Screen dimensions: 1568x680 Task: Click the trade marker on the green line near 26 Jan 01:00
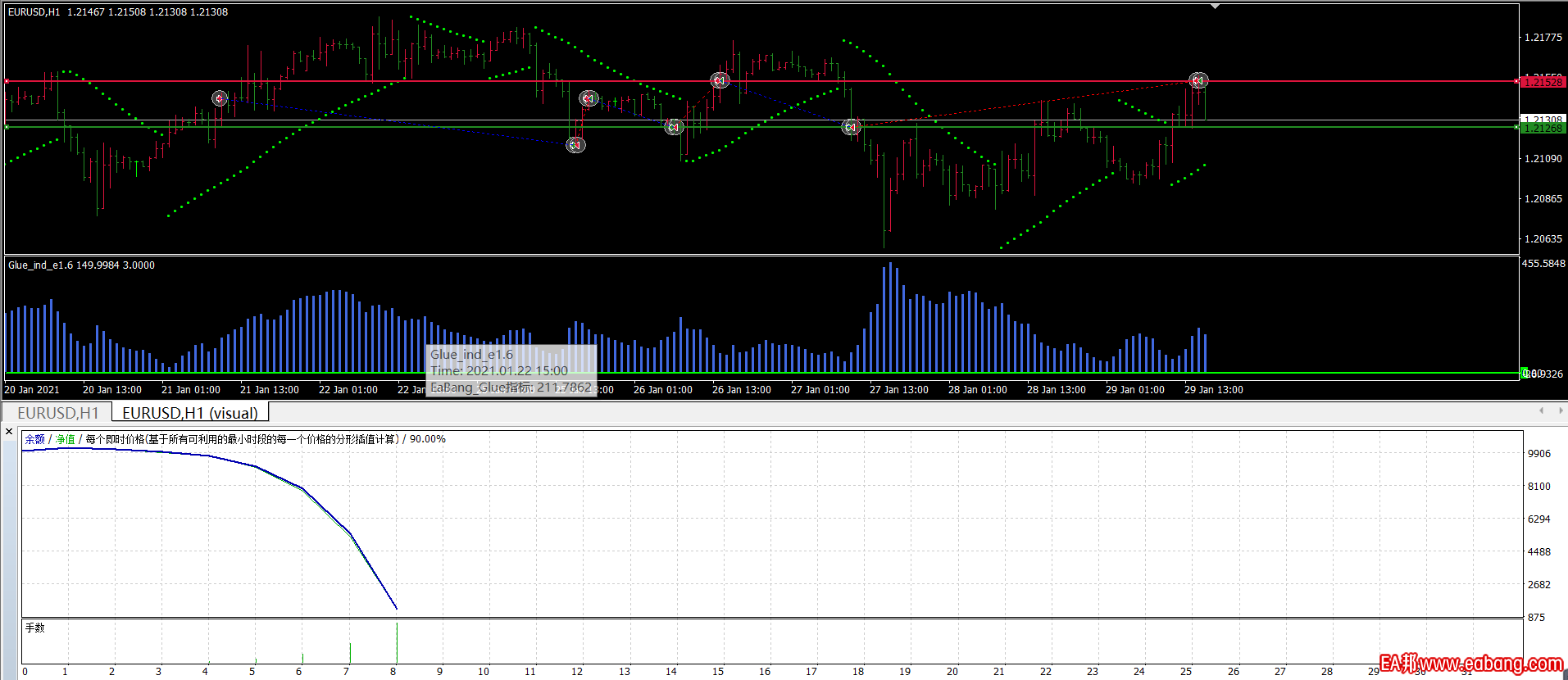point(674,126)
